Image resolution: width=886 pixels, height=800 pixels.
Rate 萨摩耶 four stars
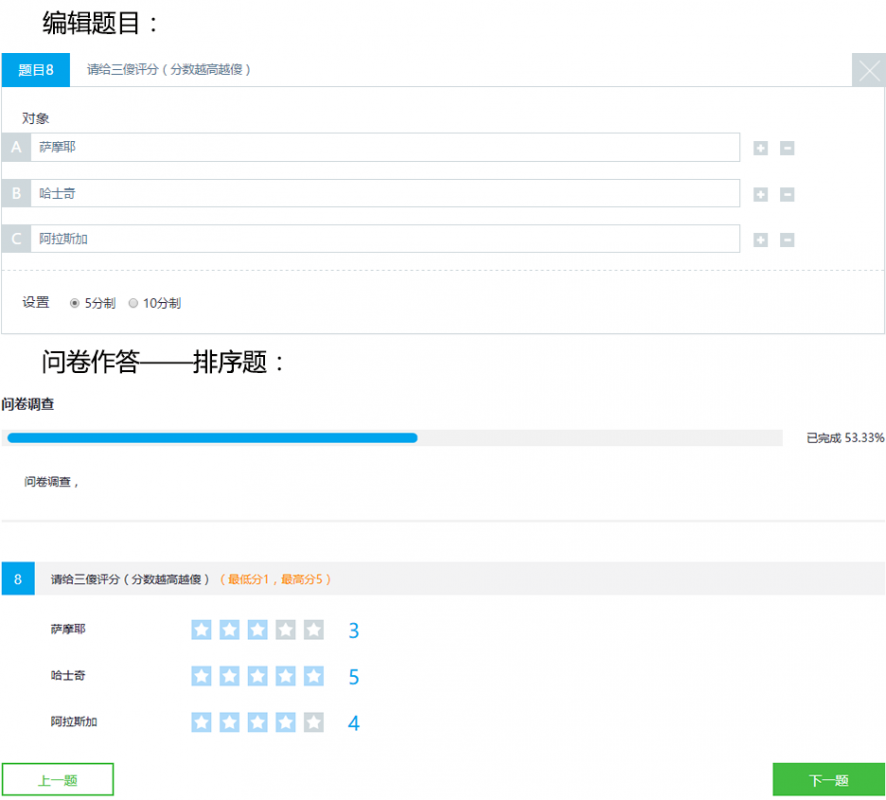pos(286,629)
